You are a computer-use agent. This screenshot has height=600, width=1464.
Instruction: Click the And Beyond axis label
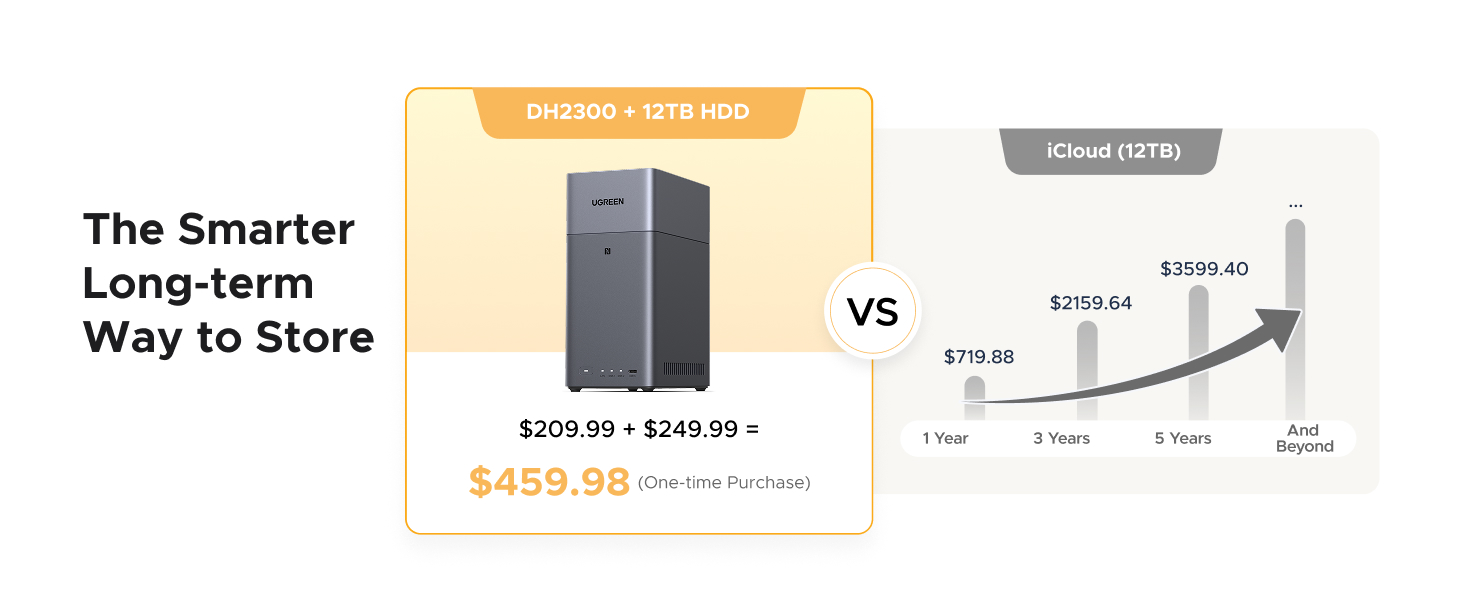point(1304,439)
